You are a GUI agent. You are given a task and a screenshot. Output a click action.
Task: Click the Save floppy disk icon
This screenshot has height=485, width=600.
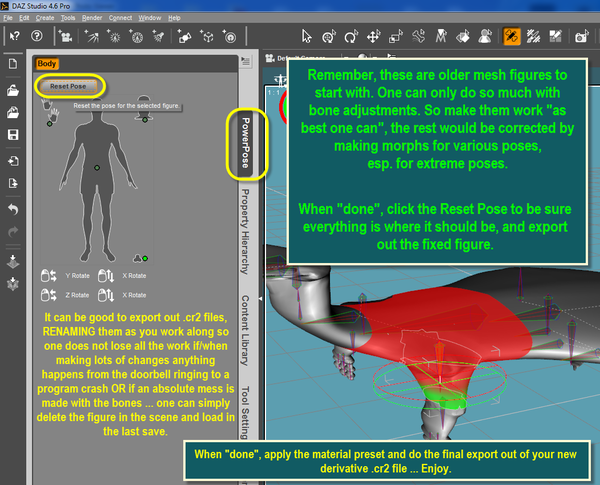[x=13, y=135]
